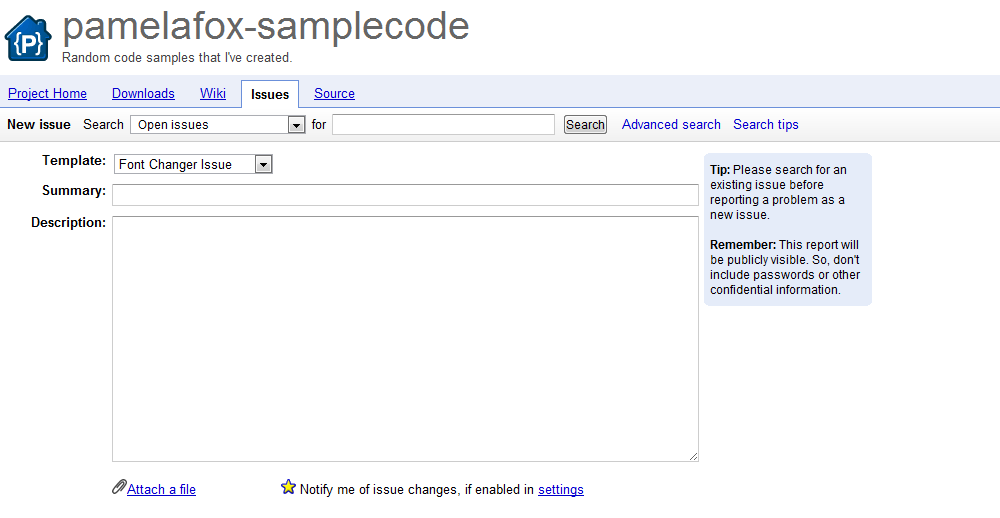This screenshot has width=1000, height=518.
Task: Open the Advanced search link
Action: pyautogui.click(x=671, y=124)
